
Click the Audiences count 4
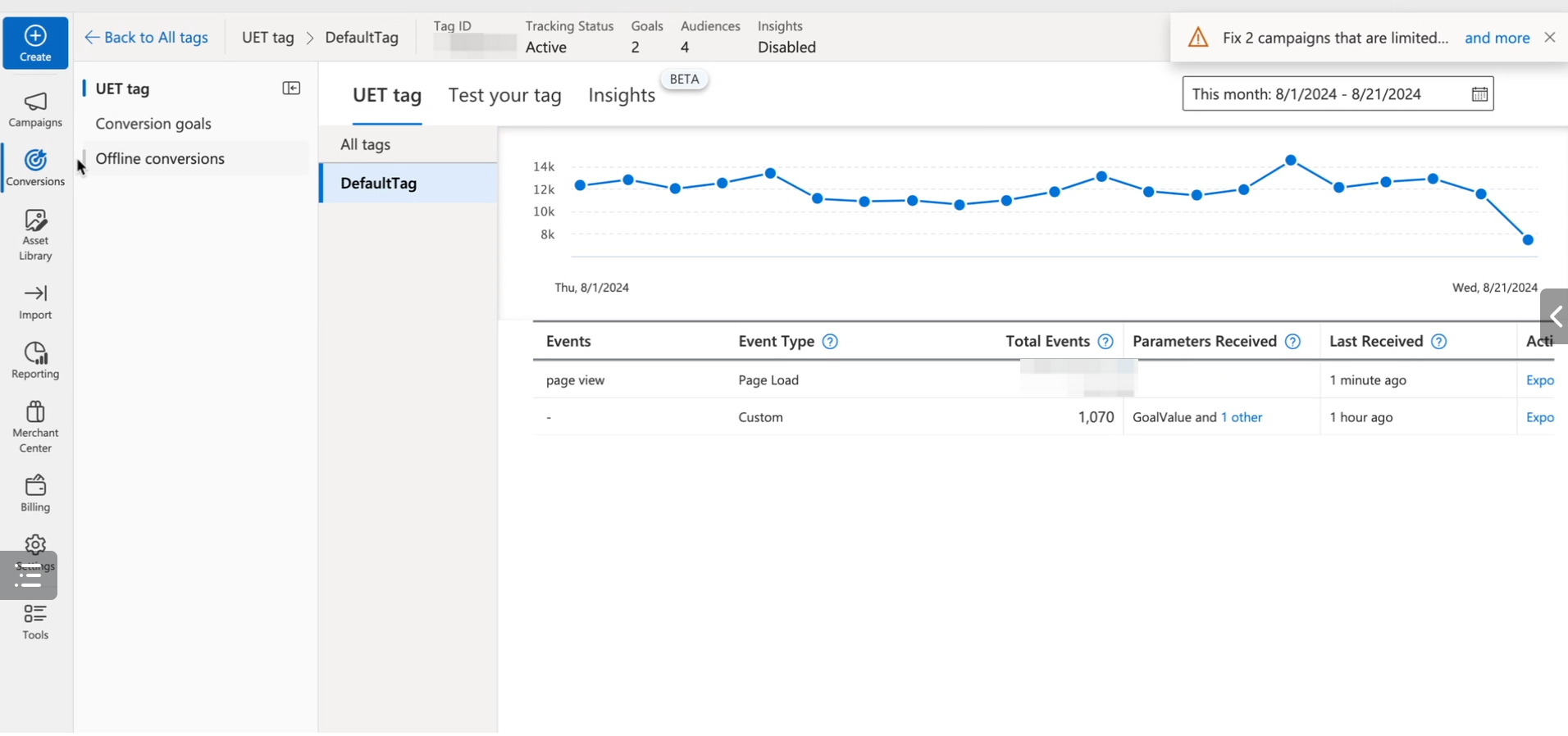coord(685,48)
